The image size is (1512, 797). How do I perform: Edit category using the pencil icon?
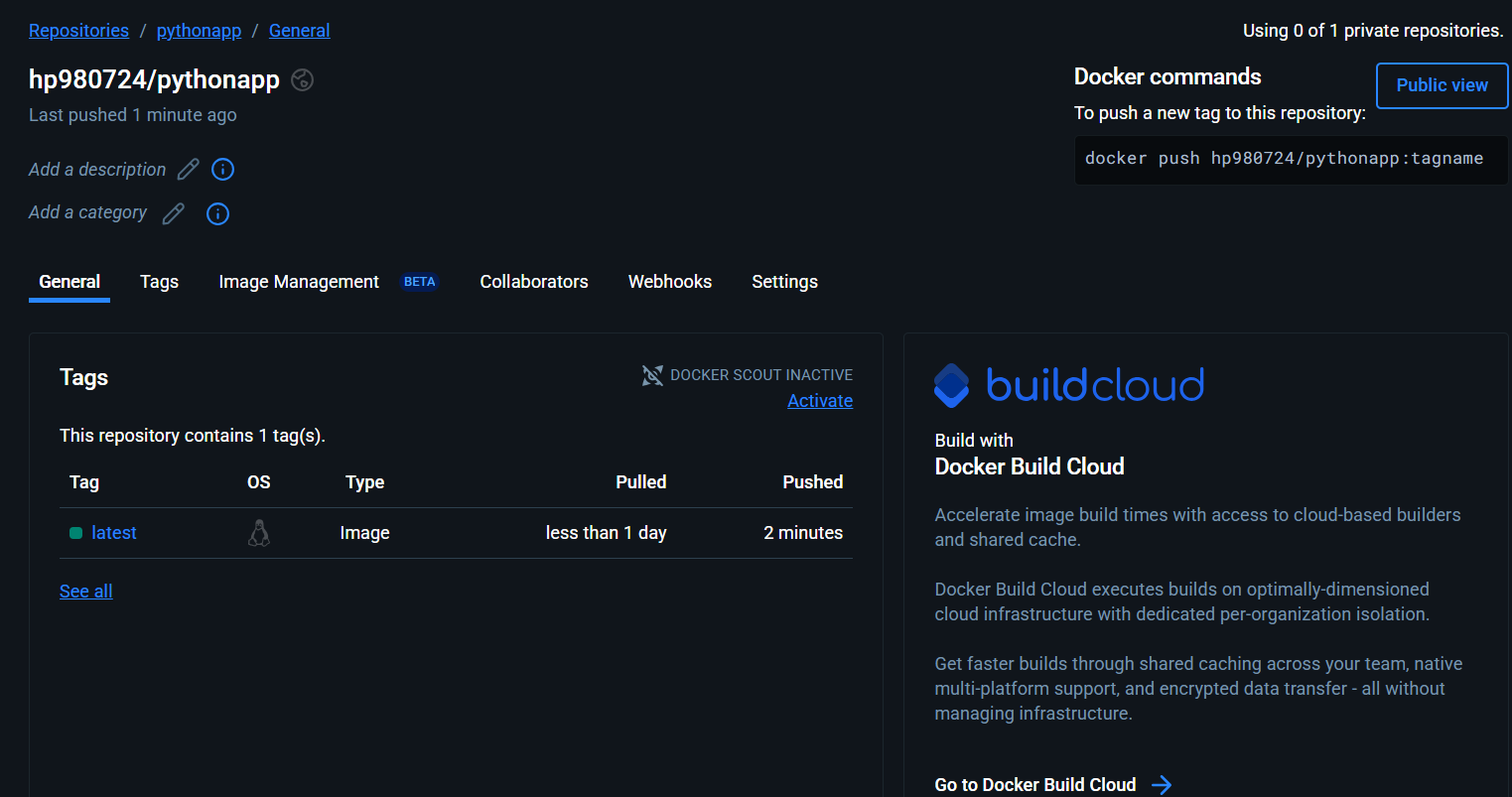(x=173, y=213)
